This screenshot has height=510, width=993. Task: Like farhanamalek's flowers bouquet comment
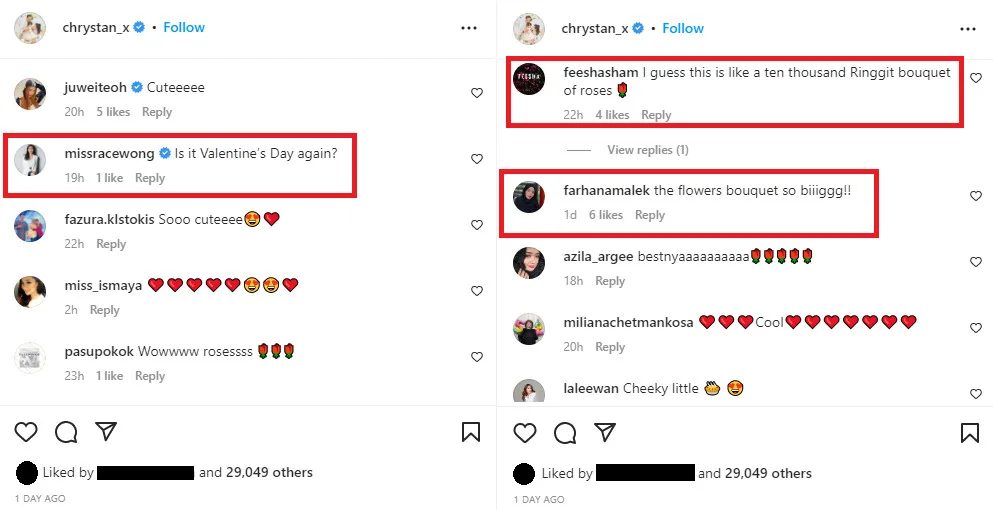click(x=976, y=196)
